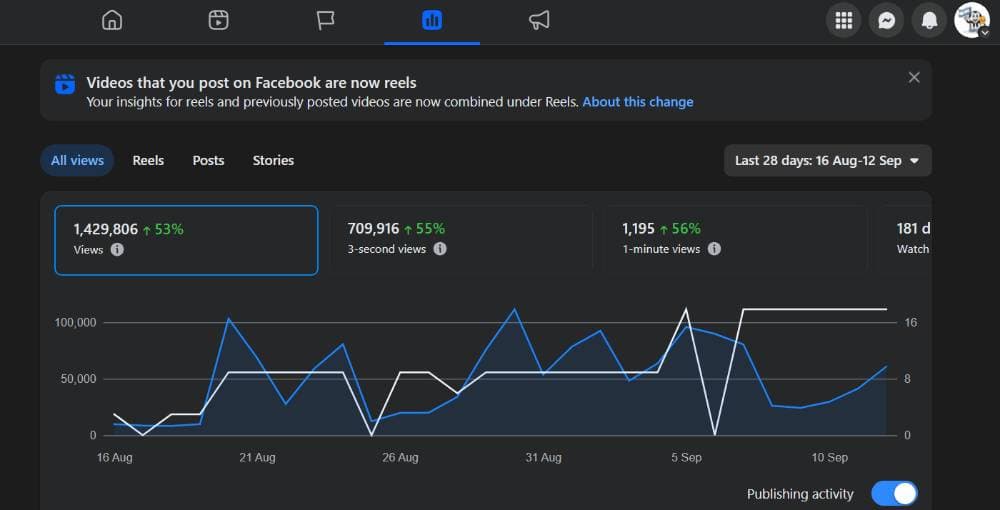Show info for 3-second views
The width and height of the screenshot is (1000, 510).
click(x=440, y=249)
